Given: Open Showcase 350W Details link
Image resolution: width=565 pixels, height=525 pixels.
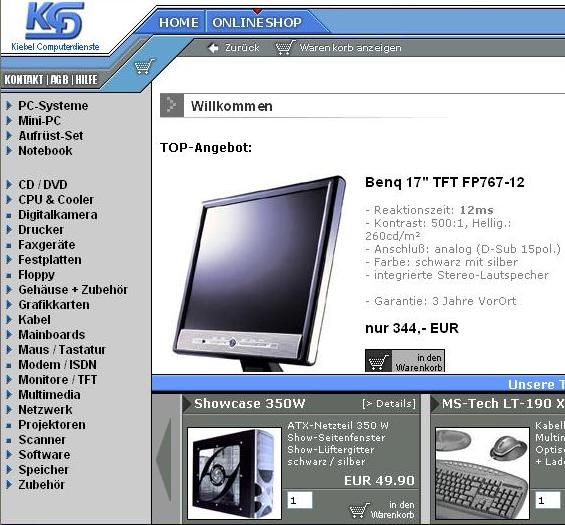Looking at the screenshot, I should click(x=389, y=404).
